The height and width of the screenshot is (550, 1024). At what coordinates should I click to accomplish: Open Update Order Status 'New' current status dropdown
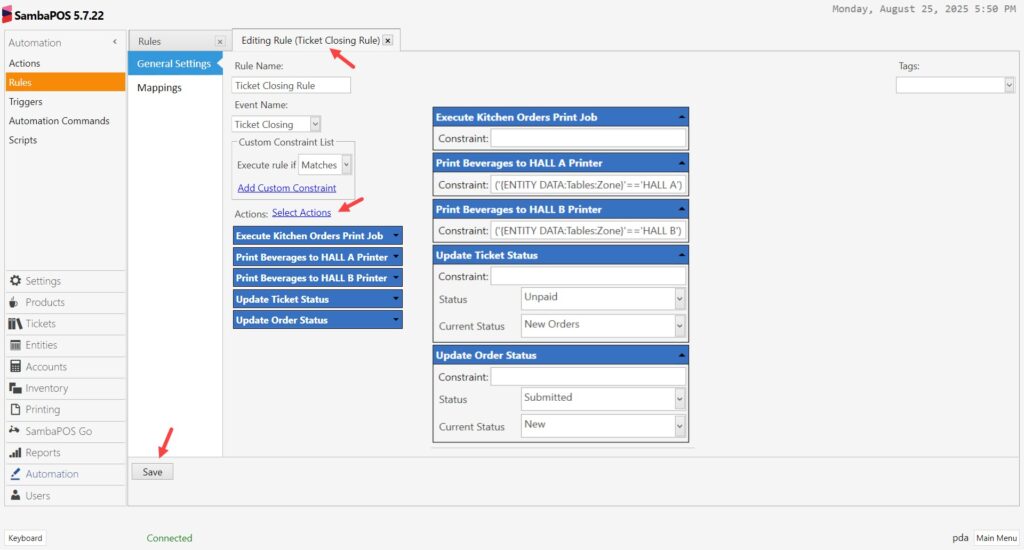679,426
